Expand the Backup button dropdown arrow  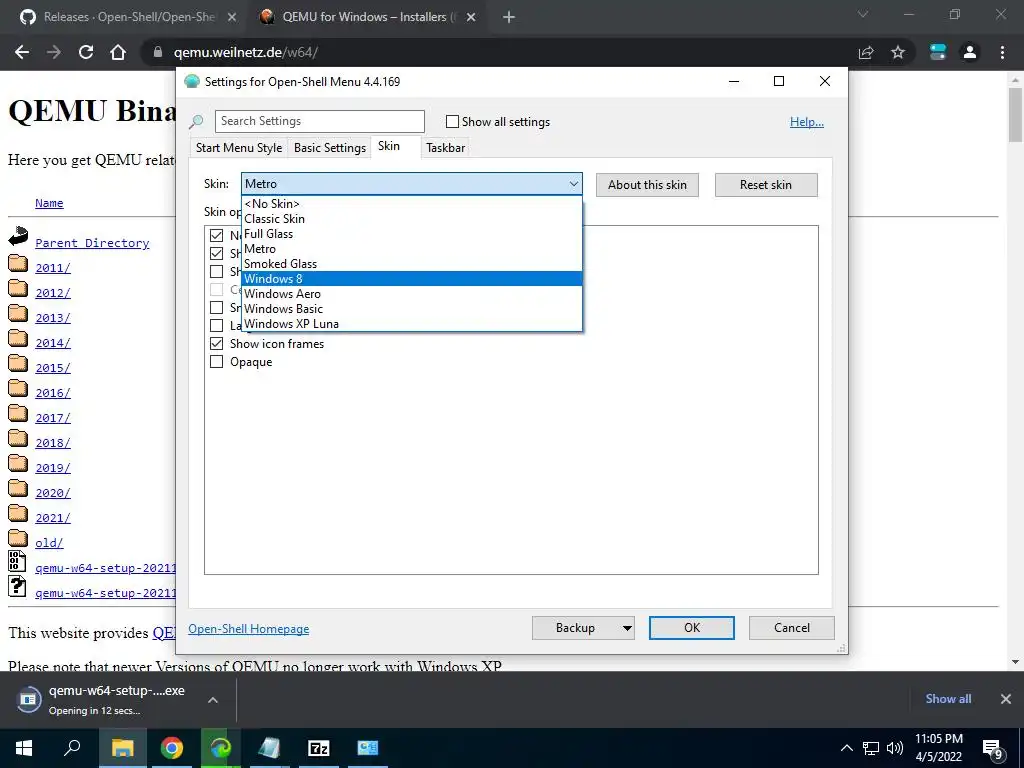tap(627, 628)
